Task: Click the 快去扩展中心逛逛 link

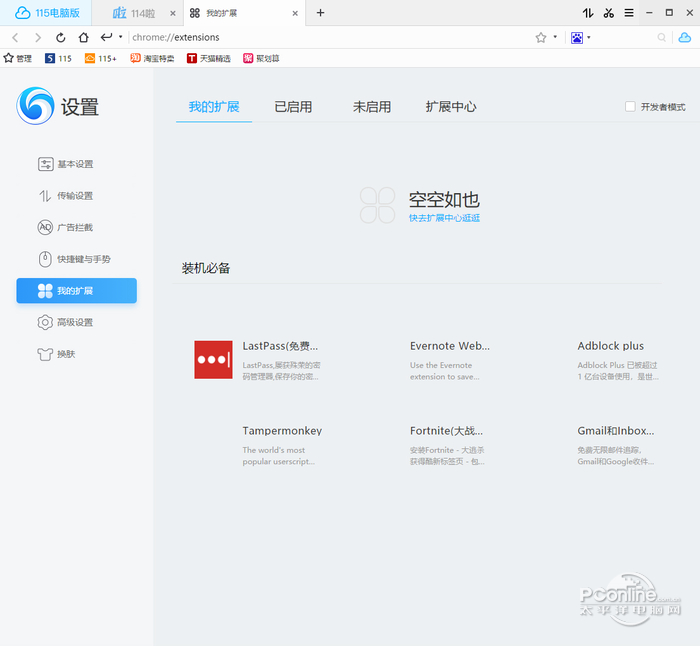Action: pos(444,218)
